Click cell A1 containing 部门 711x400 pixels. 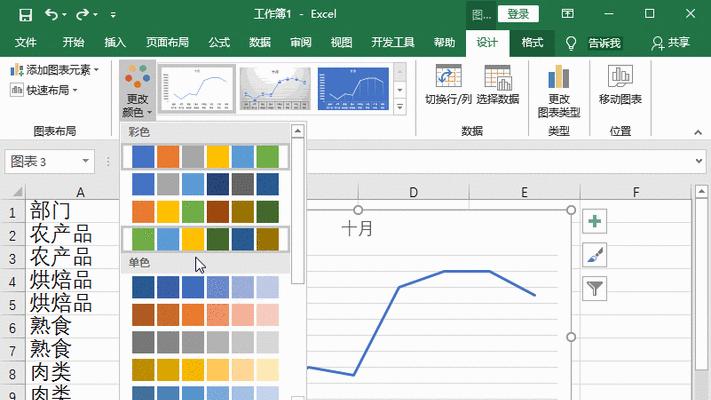click(72, 211)
